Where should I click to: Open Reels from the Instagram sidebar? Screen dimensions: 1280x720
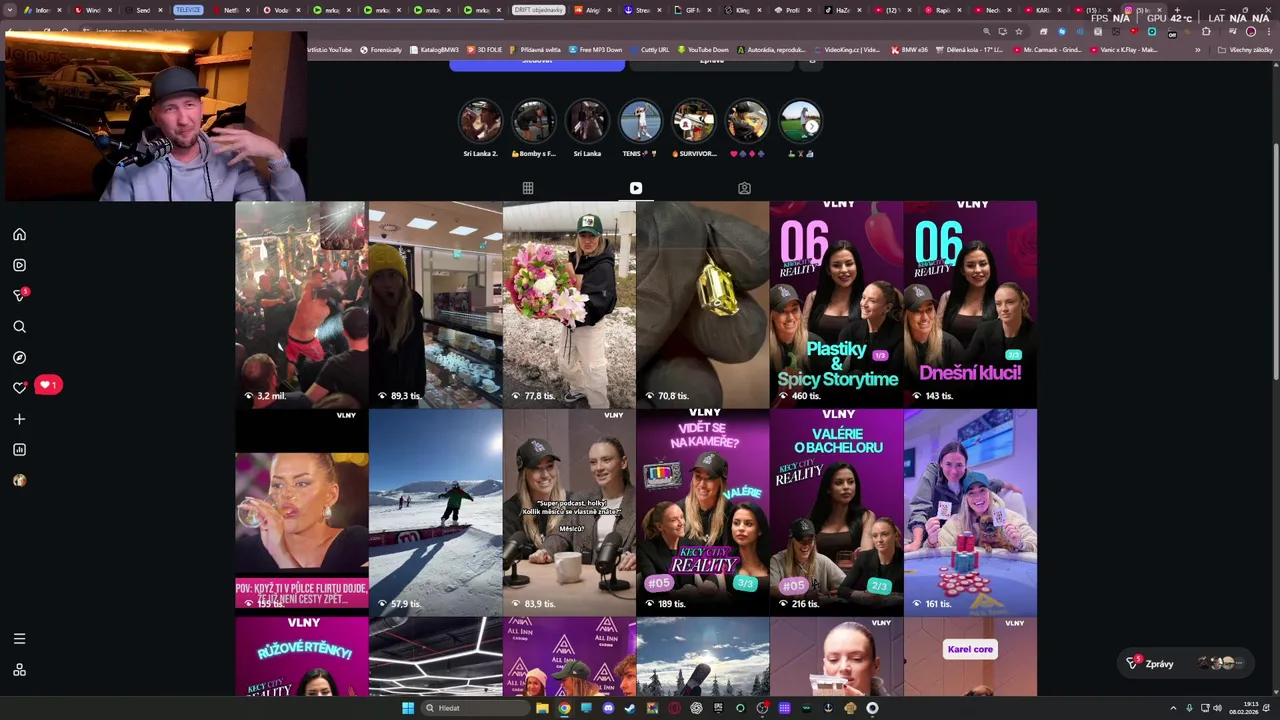(19, 265)
